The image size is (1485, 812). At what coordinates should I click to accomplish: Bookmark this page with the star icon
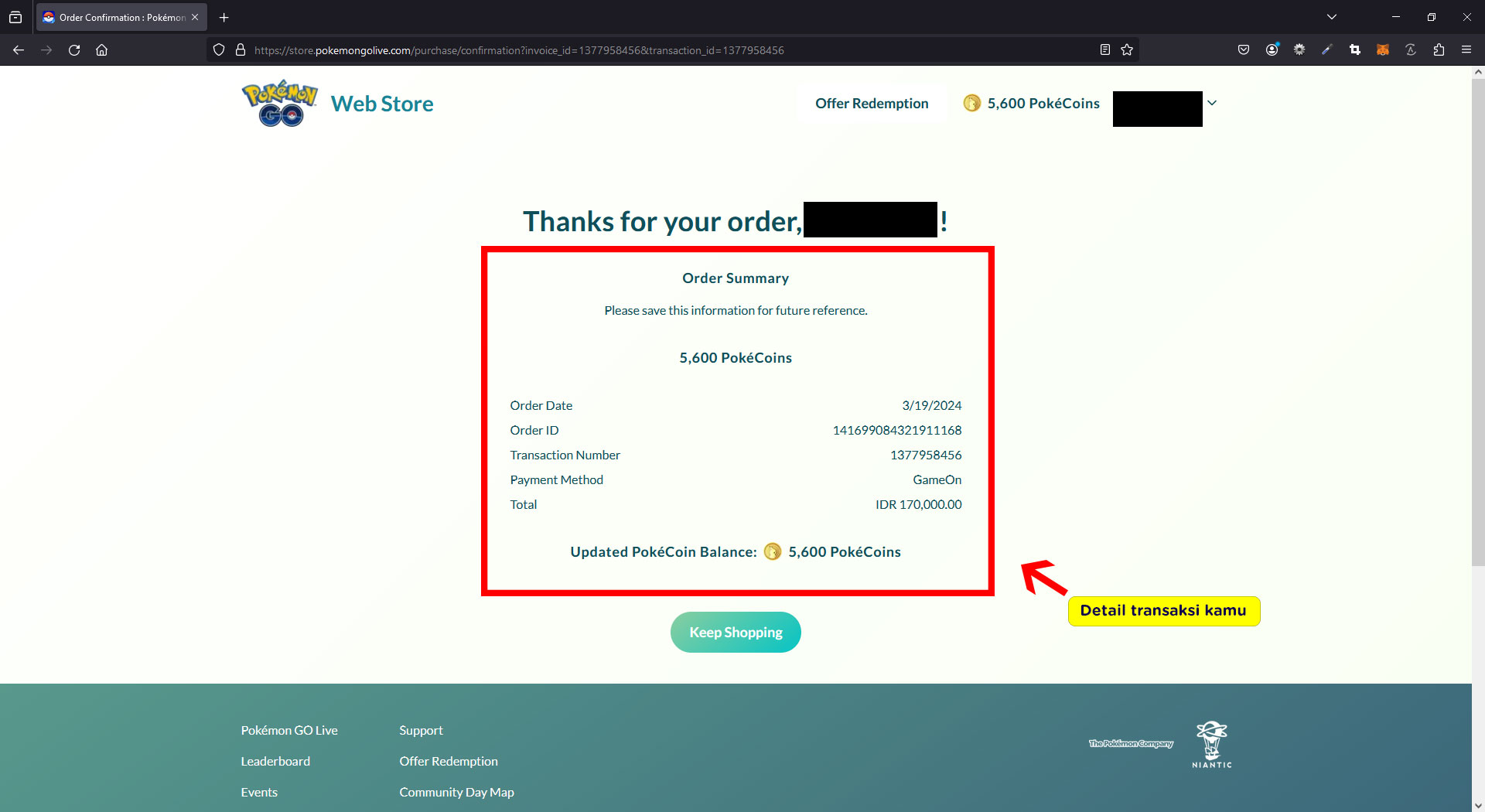(1127, 50)
